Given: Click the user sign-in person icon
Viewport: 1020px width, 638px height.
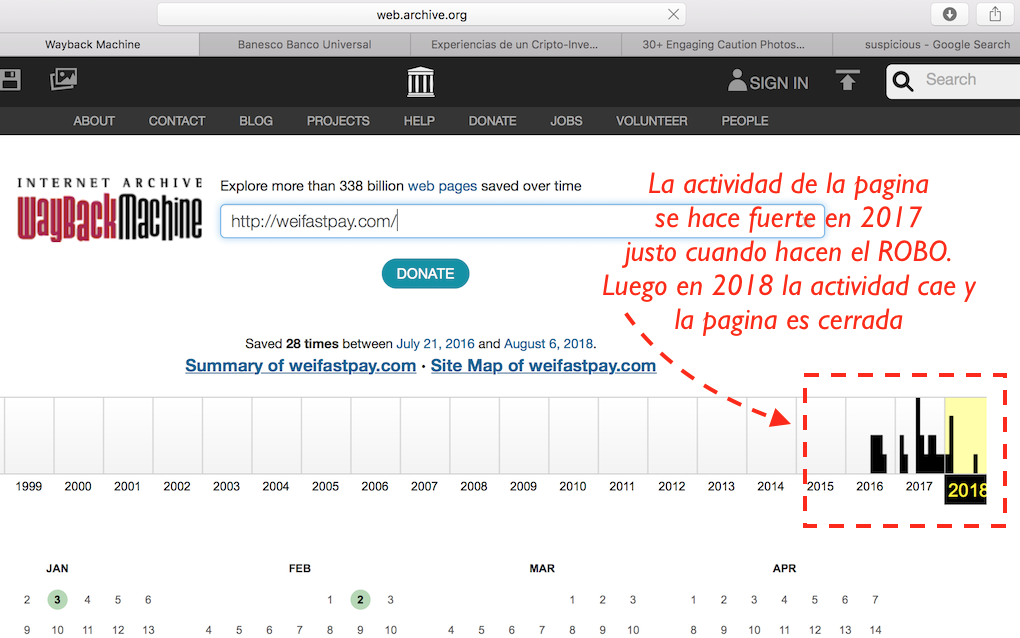Looking at the screenshot, I should click(x=736, y=81).
